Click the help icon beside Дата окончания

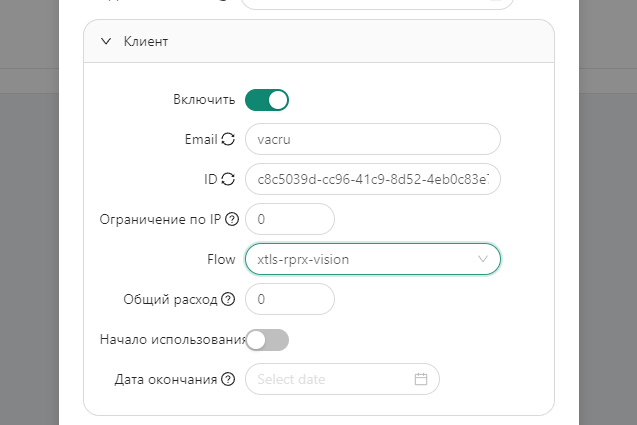(228, 379)
